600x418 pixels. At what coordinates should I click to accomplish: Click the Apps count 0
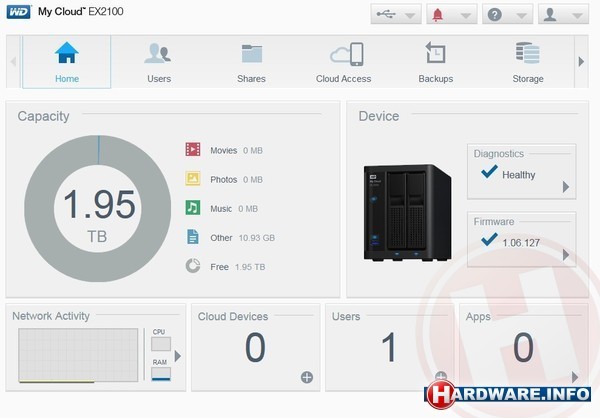coord(523,347)
